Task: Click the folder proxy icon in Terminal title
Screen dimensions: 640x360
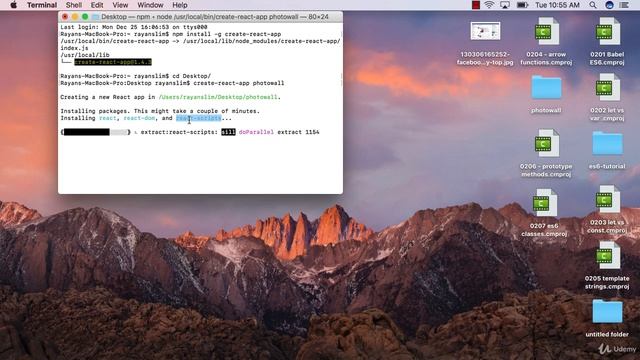Action: 96,17
